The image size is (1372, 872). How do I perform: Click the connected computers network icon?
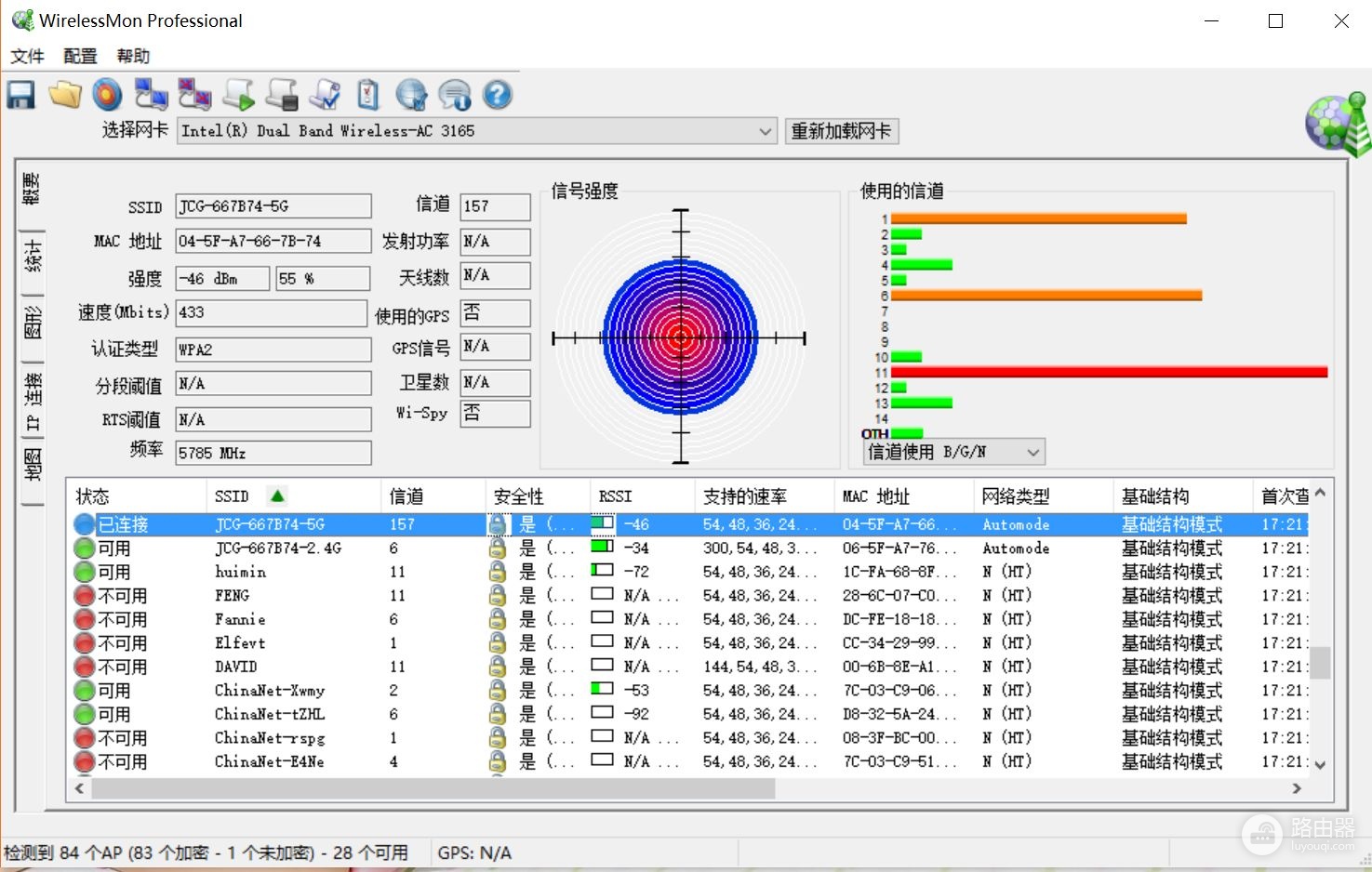point(151,95)
